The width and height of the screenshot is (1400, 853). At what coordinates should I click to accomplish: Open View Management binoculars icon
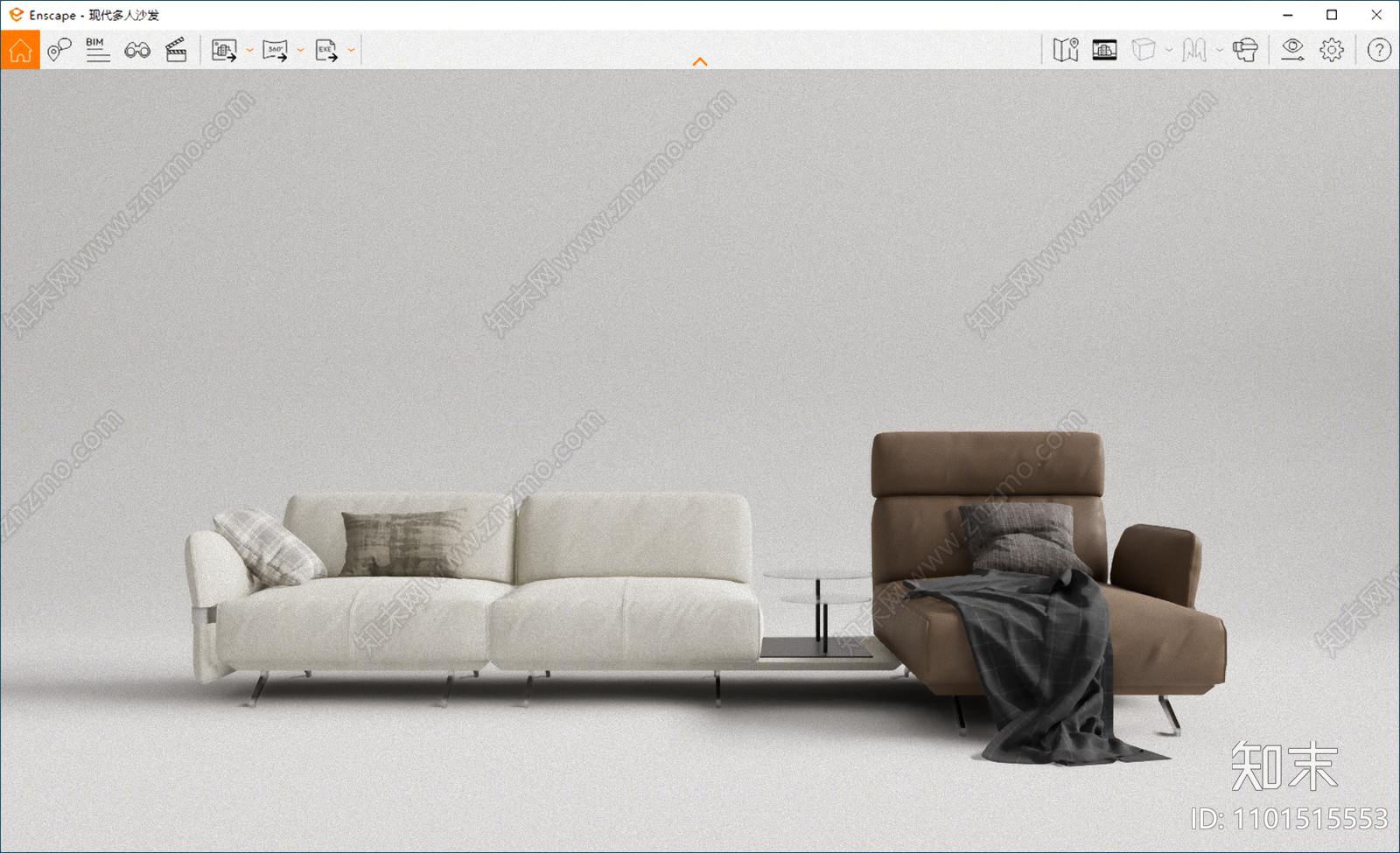(x=137, y=50)
